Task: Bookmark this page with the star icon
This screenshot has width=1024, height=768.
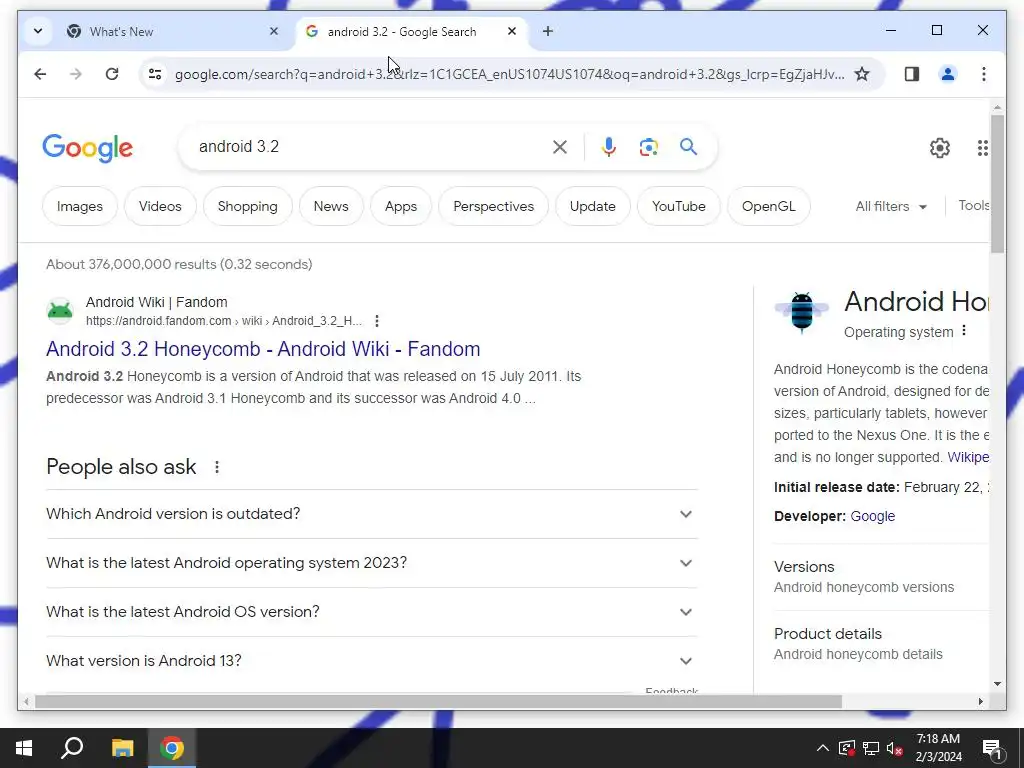Action: click(862, 74)
